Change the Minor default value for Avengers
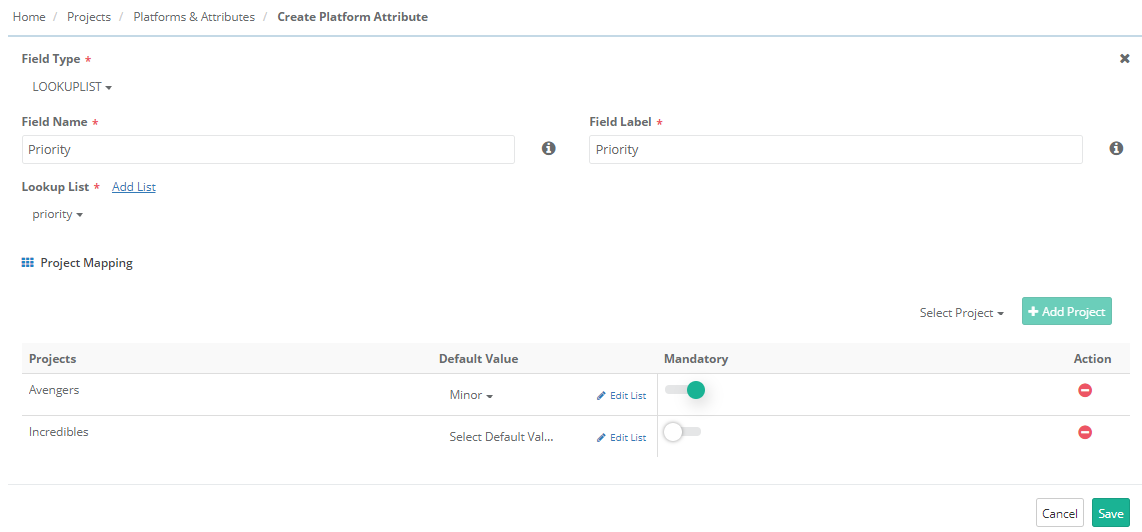The height and width of the screenshot is (532, 1142). tap(471, 396)
